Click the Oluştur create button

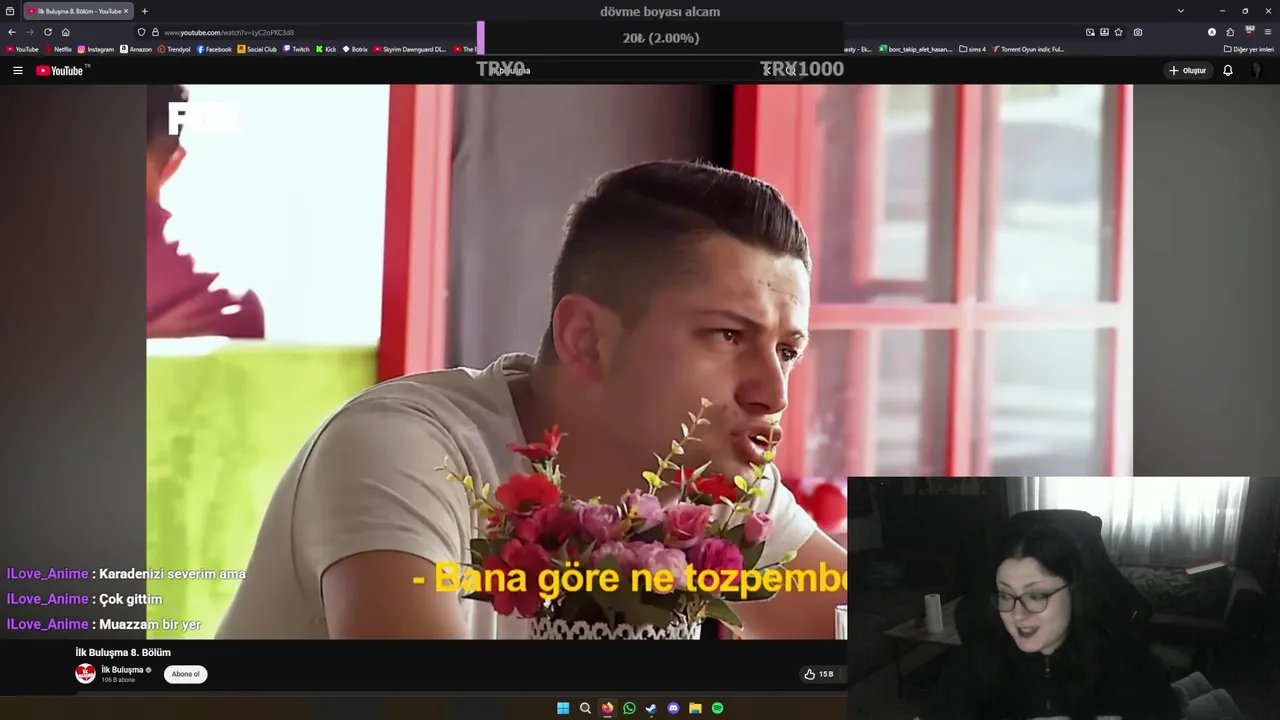pyautogui.click(x=1187, y=70)
